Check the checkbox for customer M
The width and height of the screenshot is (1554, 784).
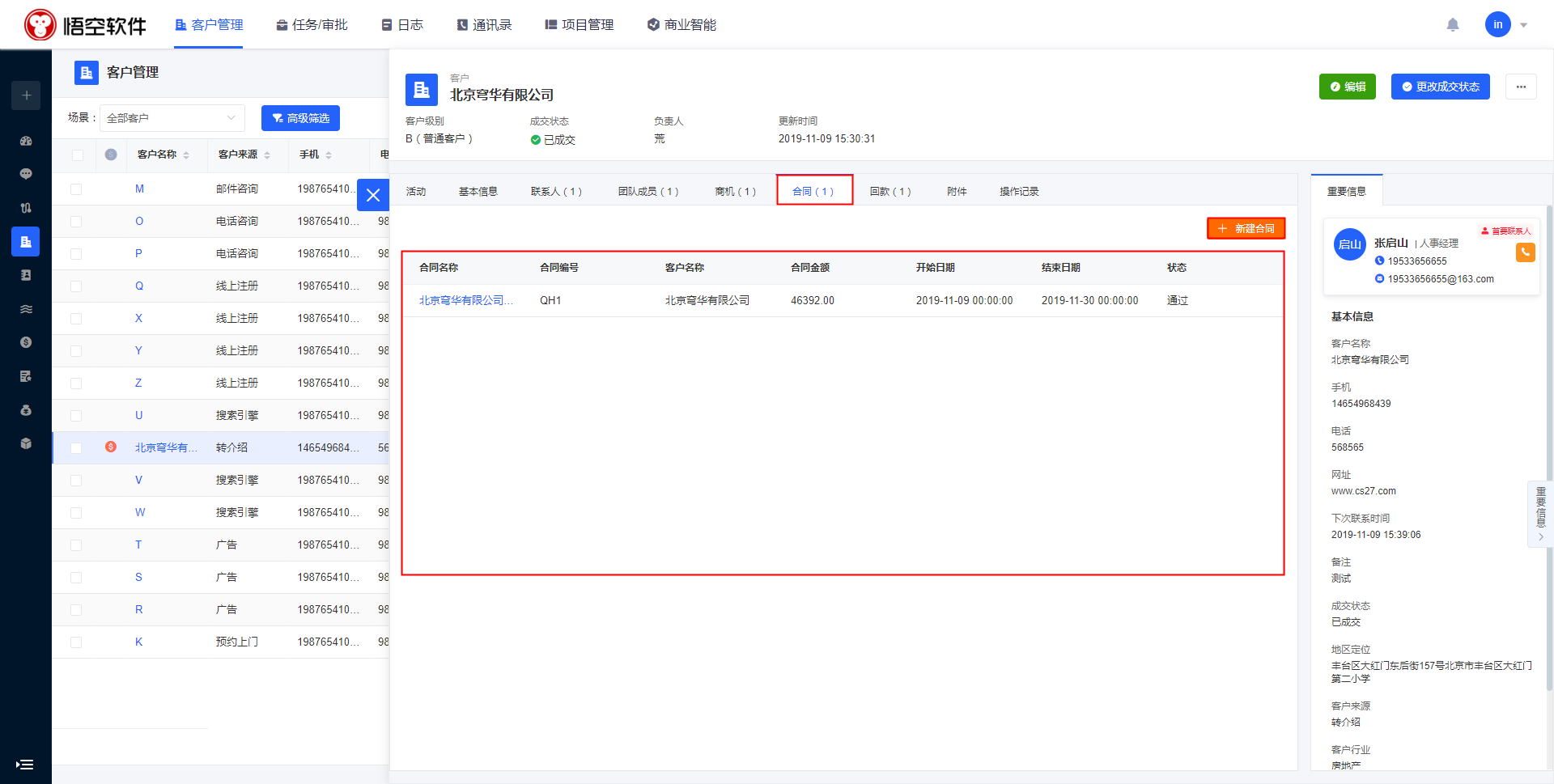point(76,189)
